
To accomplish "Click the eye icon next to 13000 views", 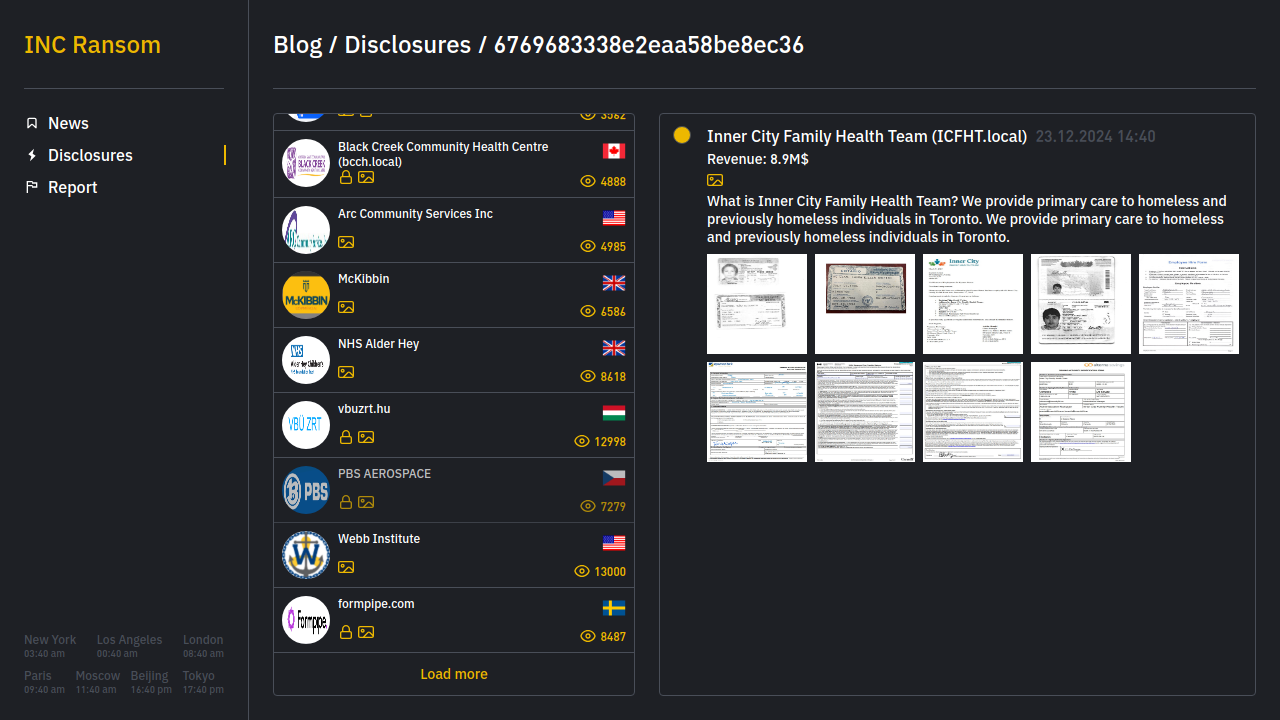I will (x=582, y=571).
